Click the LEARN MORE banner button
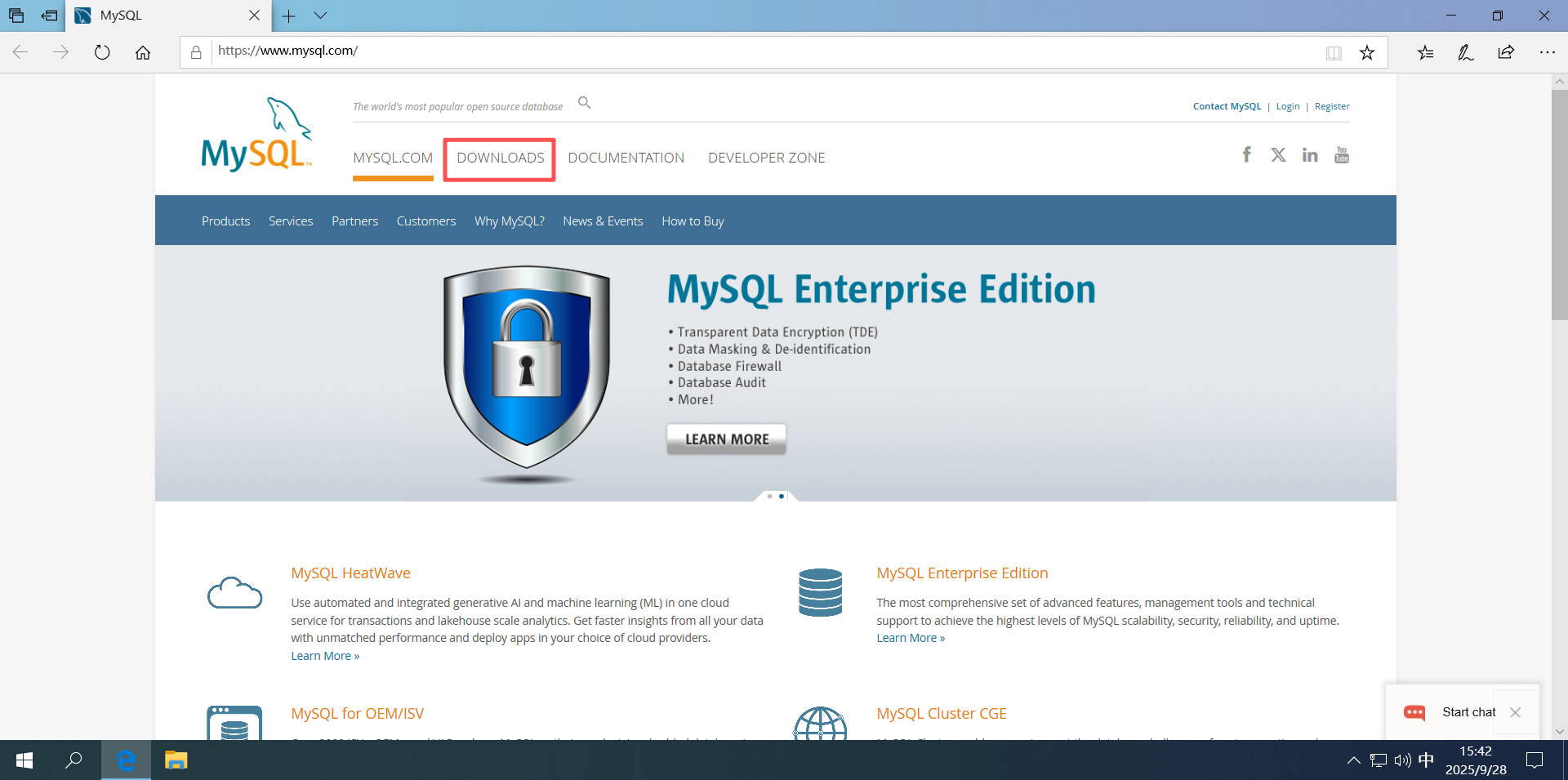The width and height of the screenshot is (1568, 780). [x=726, y=439]
